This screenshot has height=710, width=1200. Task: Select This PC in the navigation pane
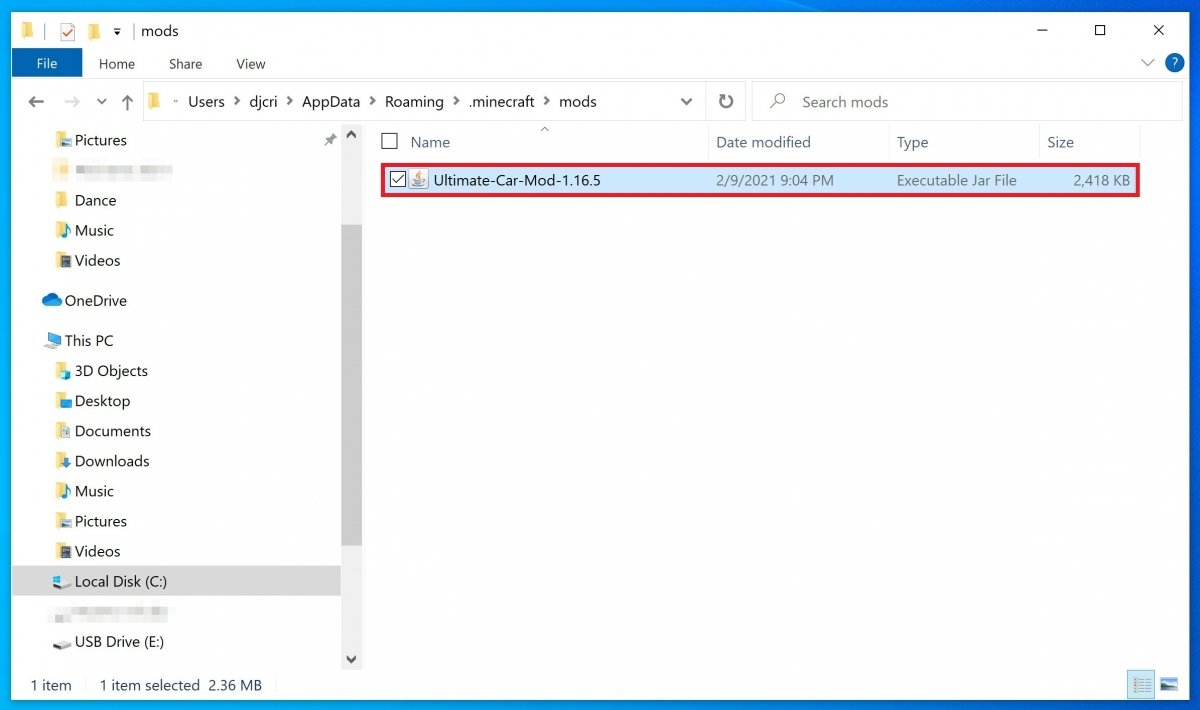(89, 340)
